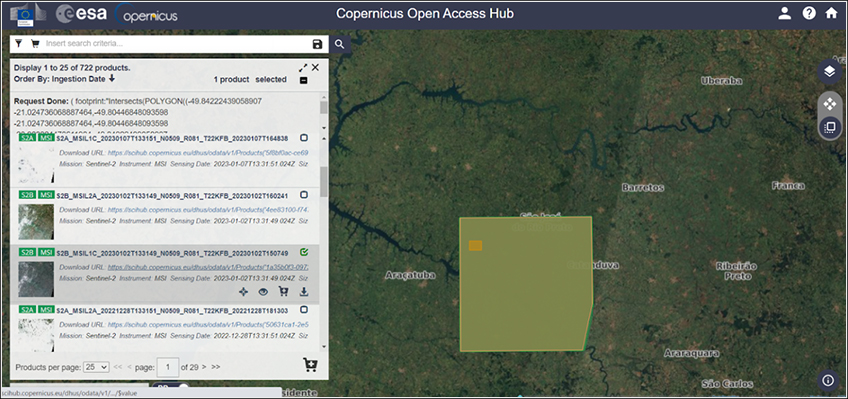
Task: Toggle Ingestion Date sort order arrow
Action: 112,78
